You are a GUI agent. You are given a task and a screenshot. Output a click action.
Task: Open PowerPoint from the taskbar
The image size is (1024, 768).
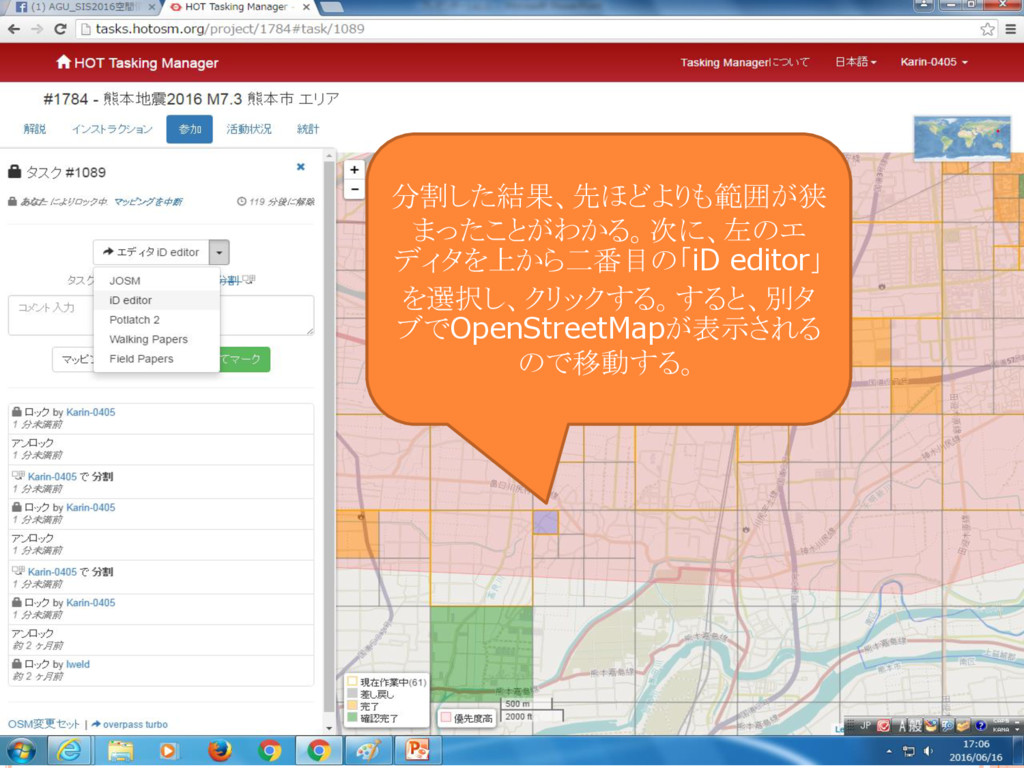tap(416, 750)
